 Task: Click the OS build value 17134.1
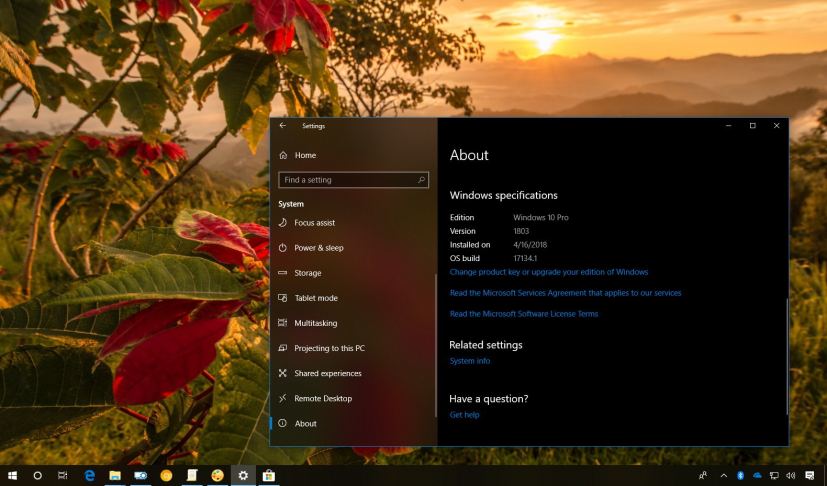[x=525, y=259]
